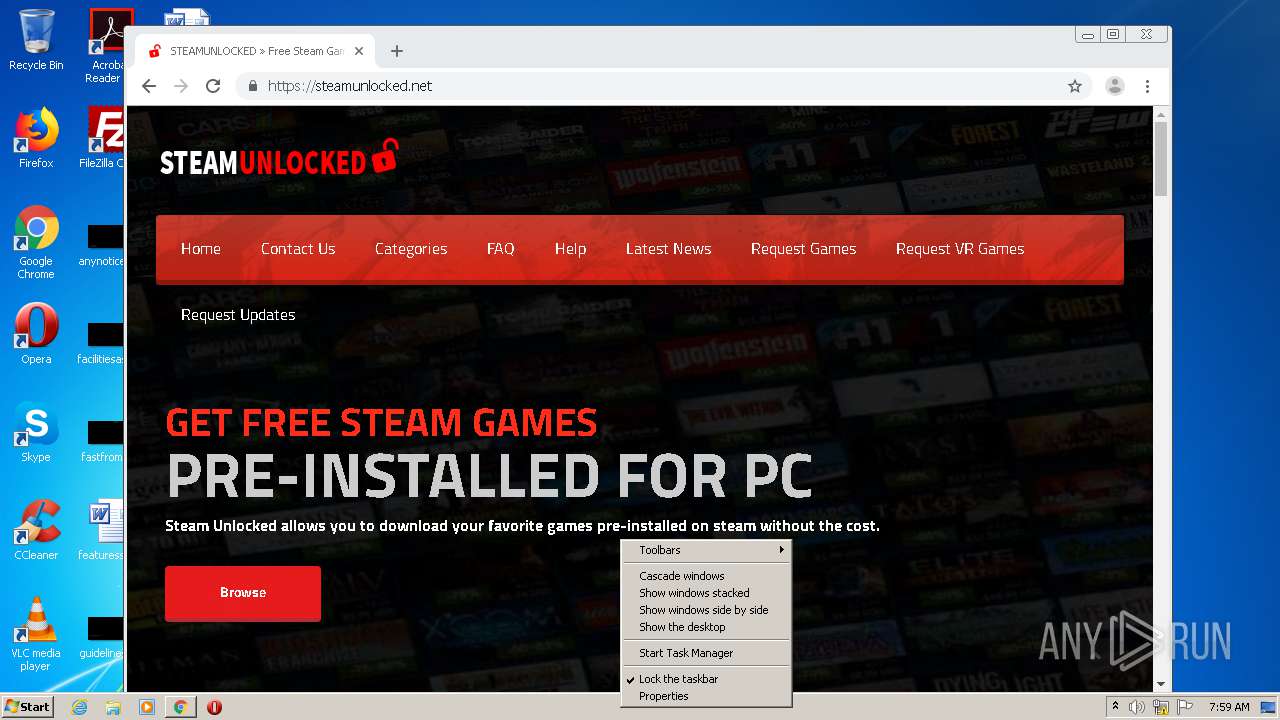
Task: Click the browser forward arrow
Action: (181, 86)
